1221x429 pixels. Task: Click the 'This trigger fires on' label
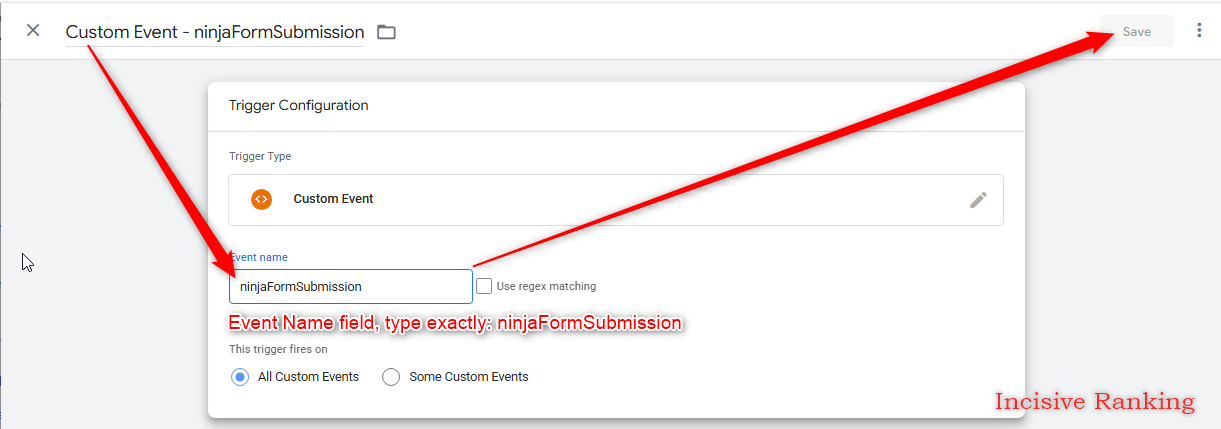278,349
